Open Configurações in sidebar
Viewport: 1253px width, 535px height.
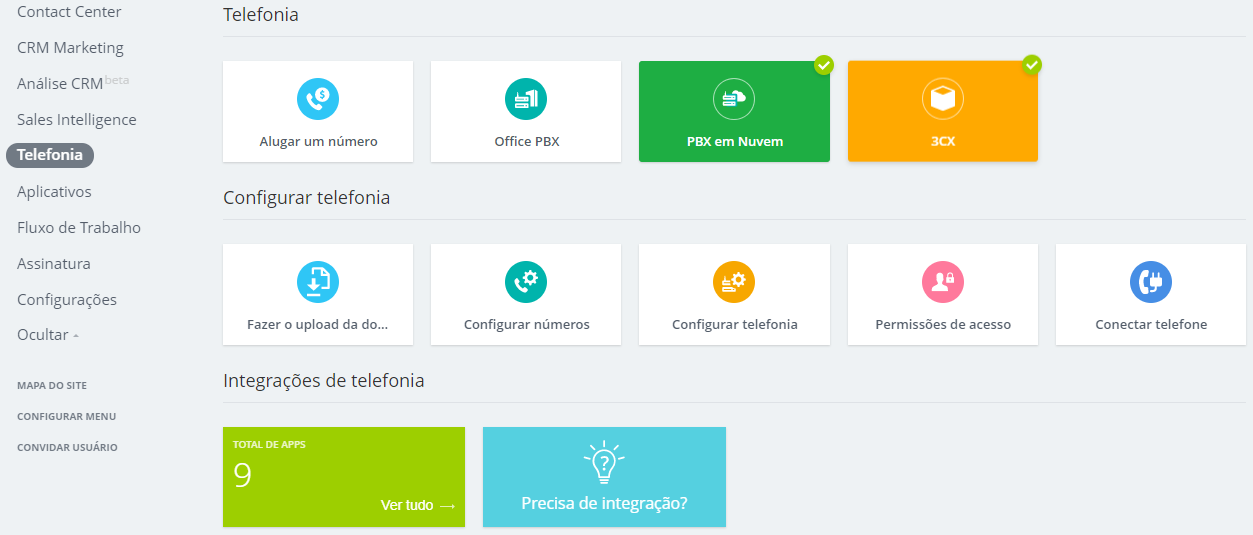(67, 299)
